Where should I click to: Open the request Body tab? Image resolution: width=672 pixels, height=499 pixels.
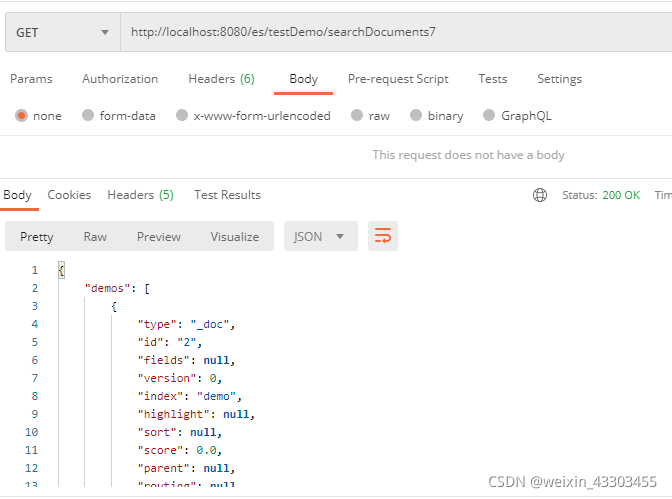click(x=303, y=79)
